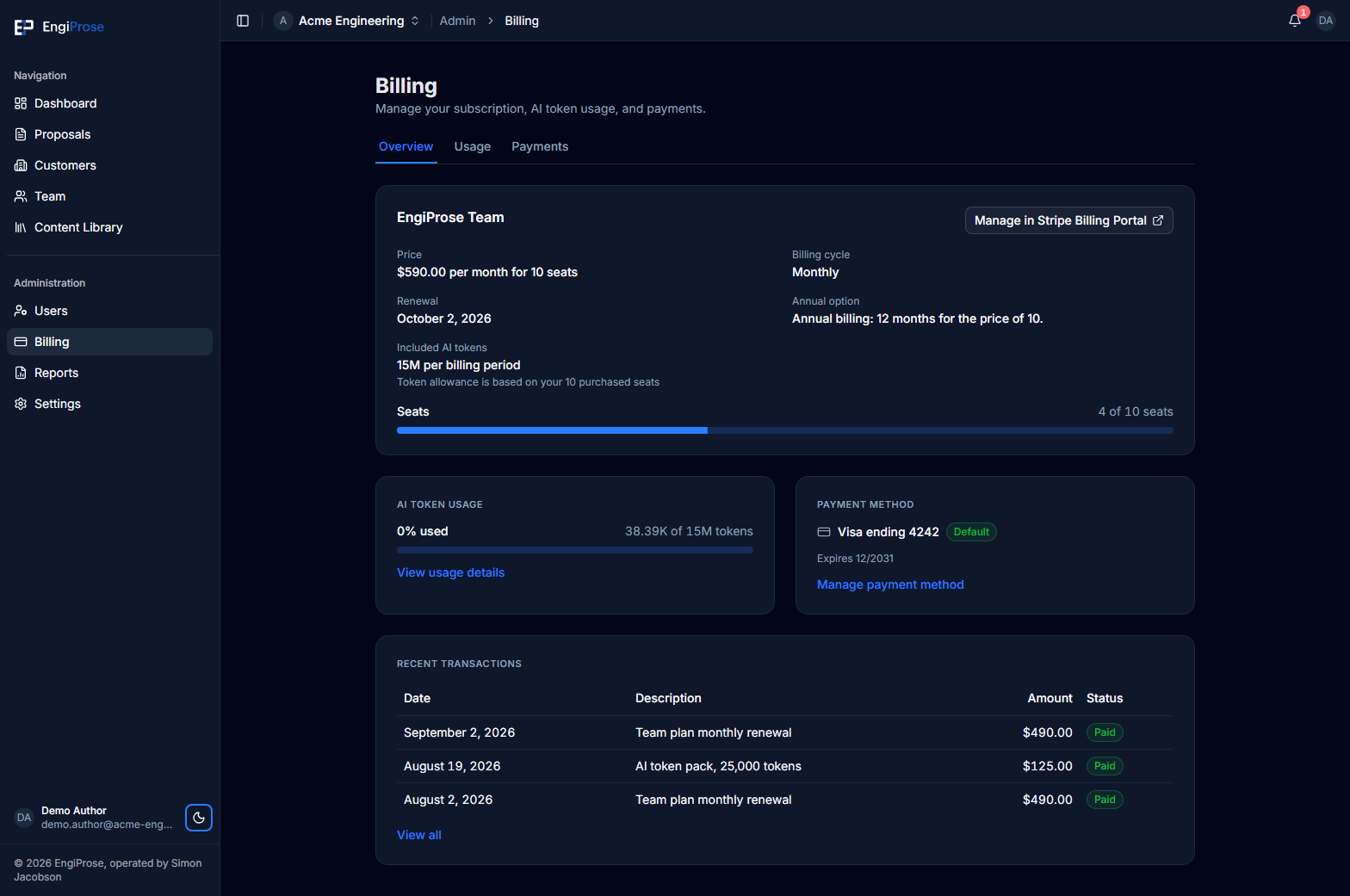1350x896 pixels.
Task: Click Manage in Stripe Billing Portal
Action: click(1069, 220)
